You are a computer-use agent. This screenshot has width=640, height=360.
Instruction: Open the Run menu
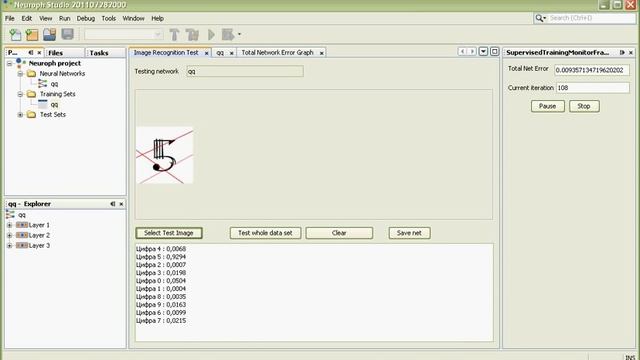(x=64, y=18)
